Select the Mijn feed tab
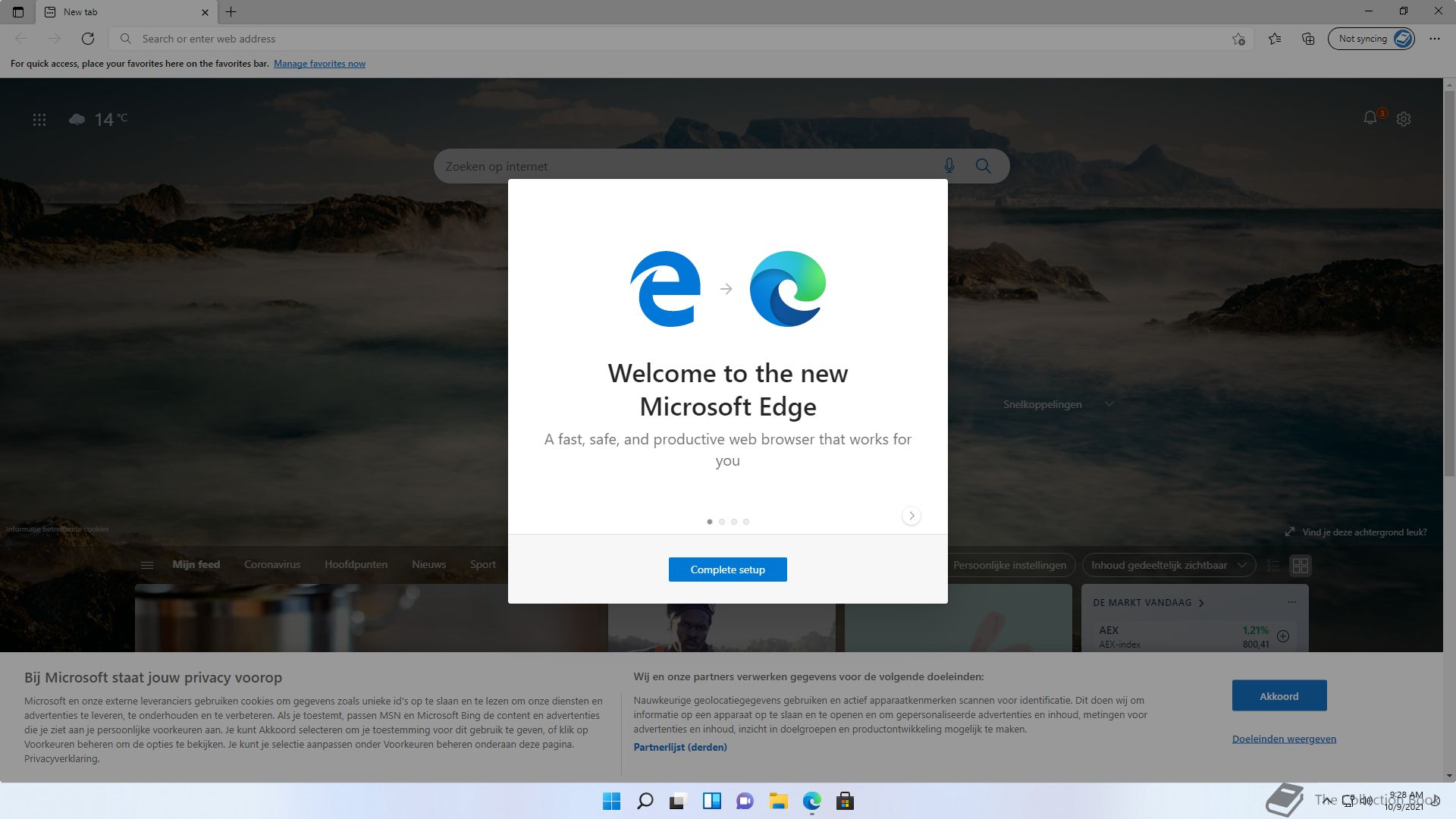This screenshot has height=819, width=1456. 196,565
